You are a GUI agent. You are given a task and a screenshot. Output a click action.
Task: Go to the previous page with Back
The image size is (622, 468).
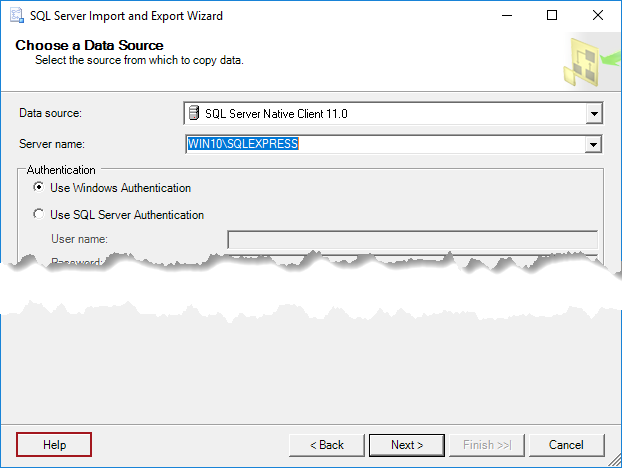coord(326,445)
